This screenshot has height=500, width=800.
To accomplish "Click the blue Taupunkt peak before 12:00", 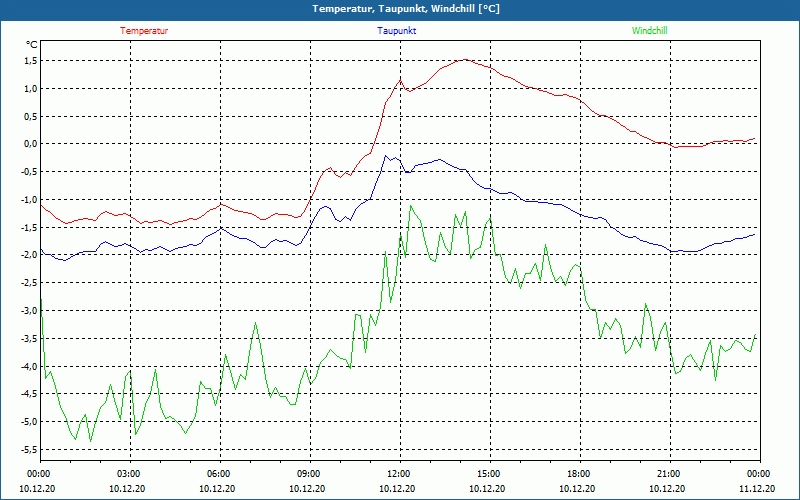I will pyautogui.click(x=386, y=156).
